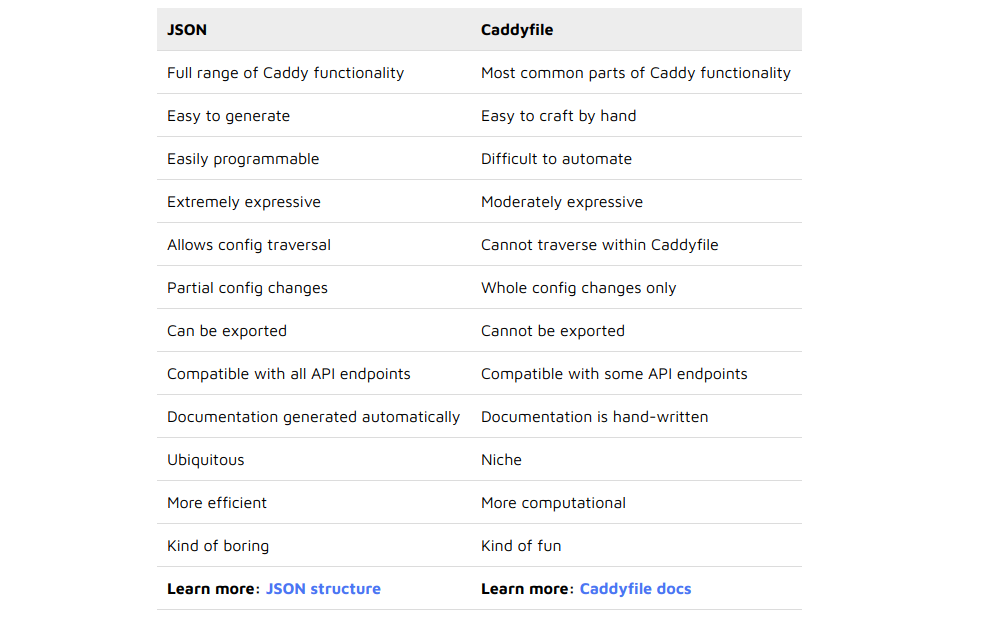Click the 'Easily programmable' cell
1007x641 pixels.
point(243,159)
